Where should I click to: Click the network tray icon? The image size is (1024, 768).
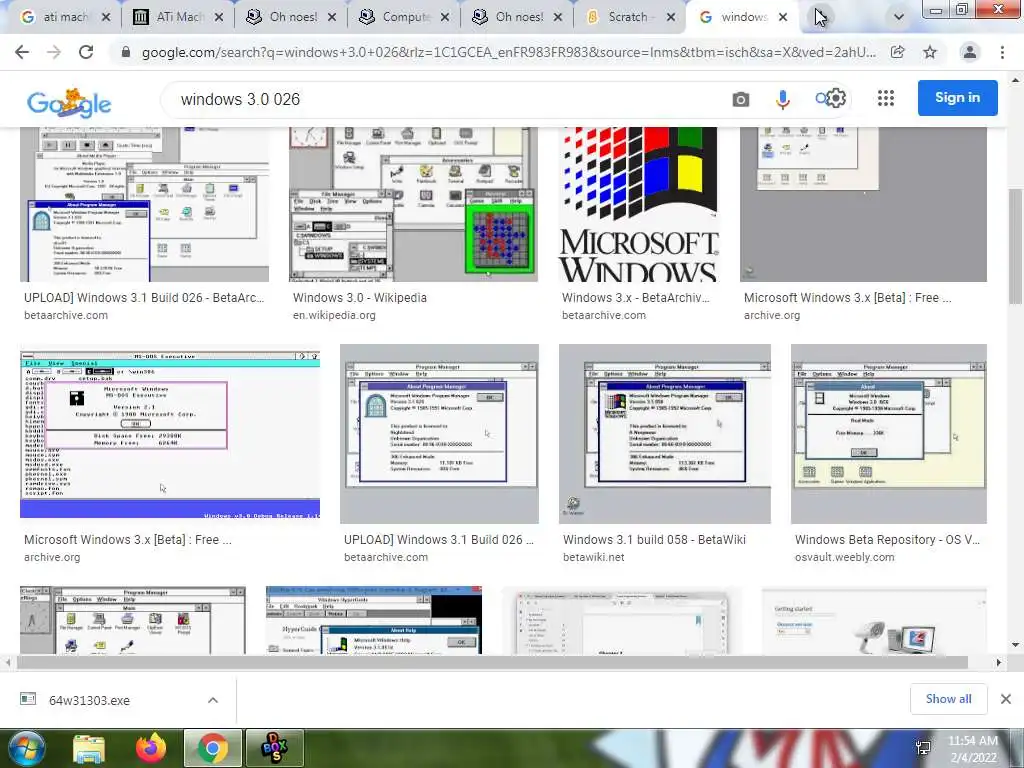[923, 748]
